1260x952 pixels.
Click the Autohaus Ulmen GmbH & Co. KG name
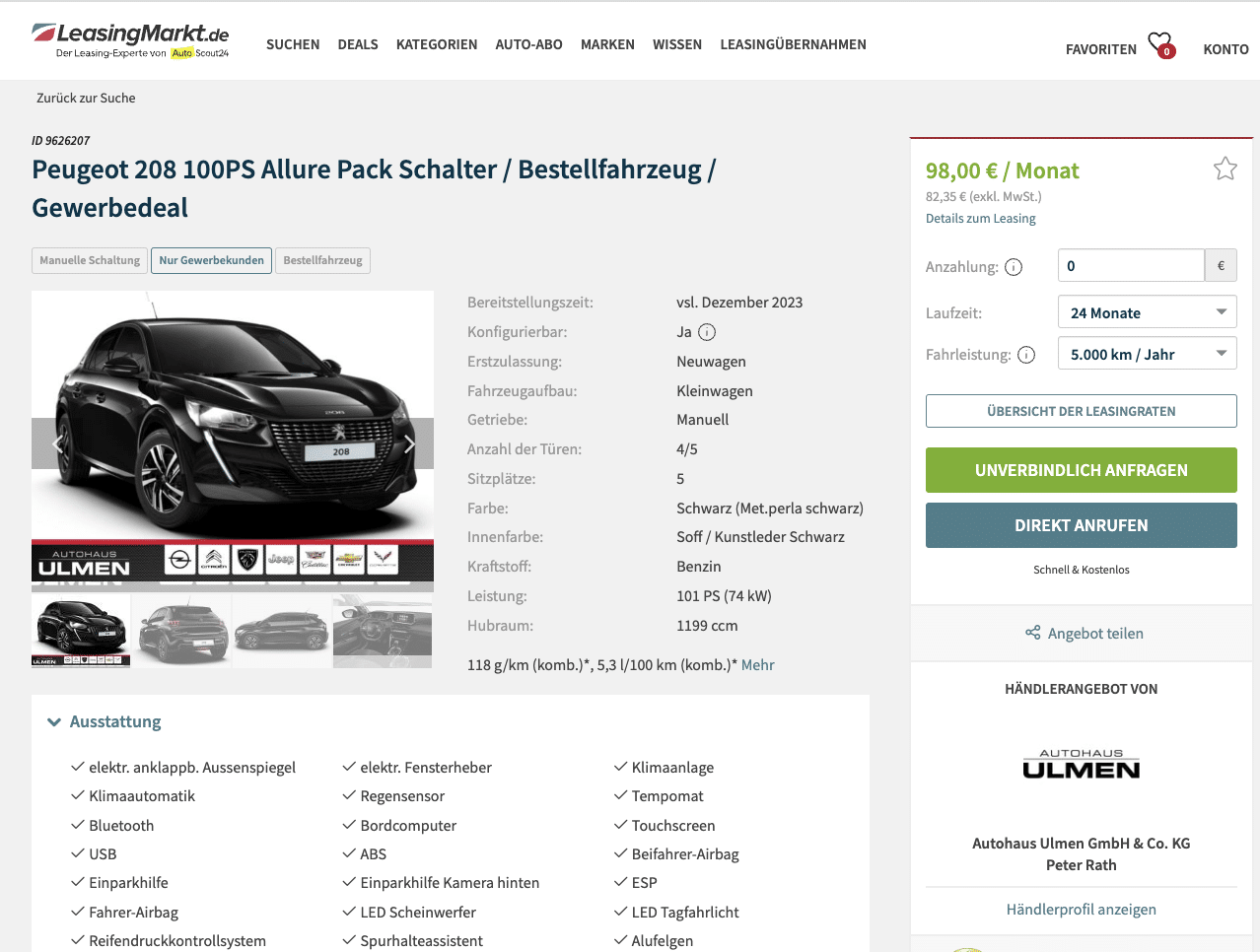(x=1082, y=844)
